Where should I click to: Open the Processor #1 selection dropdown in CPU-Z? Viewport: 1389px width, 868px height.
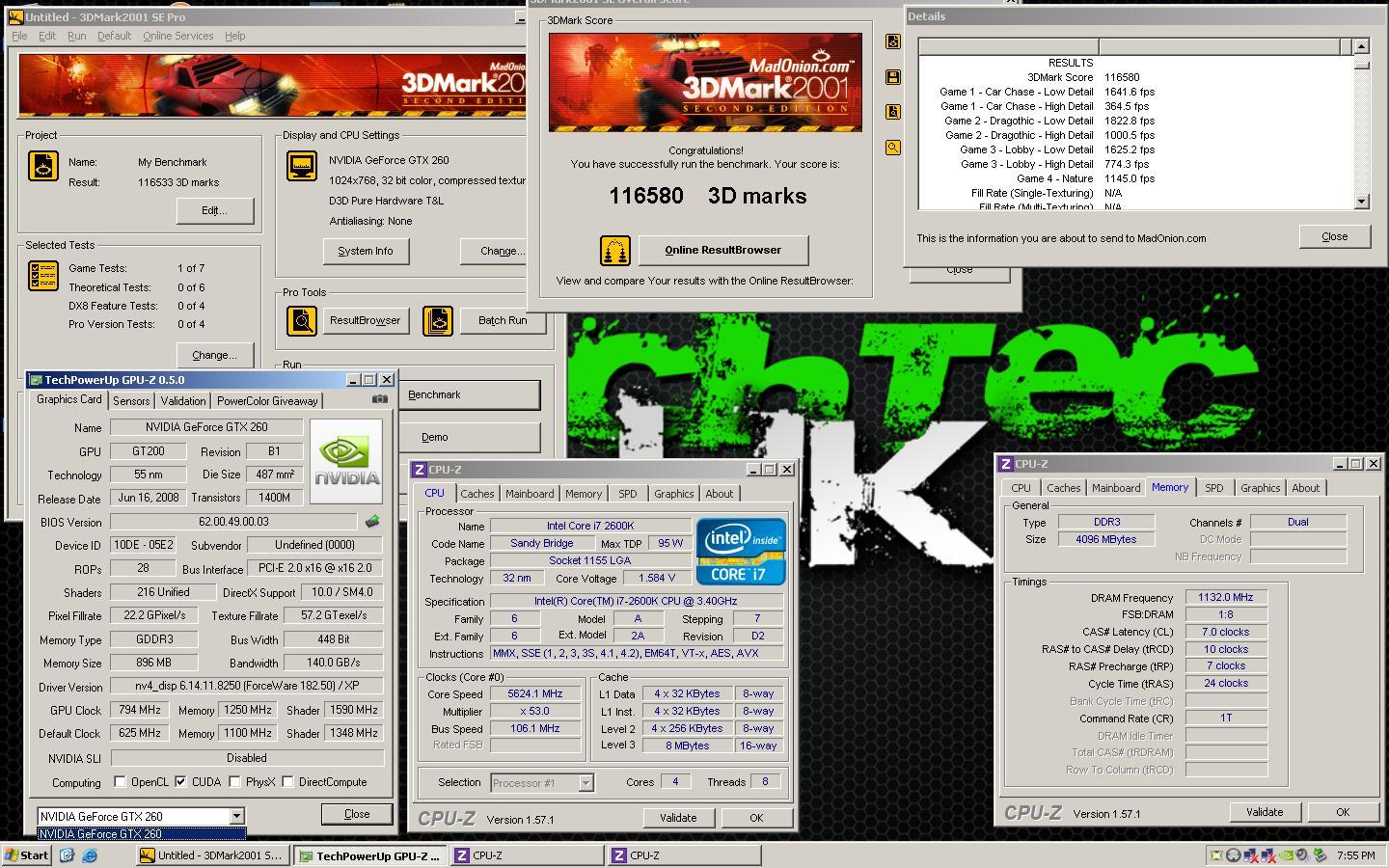[586, 783]
